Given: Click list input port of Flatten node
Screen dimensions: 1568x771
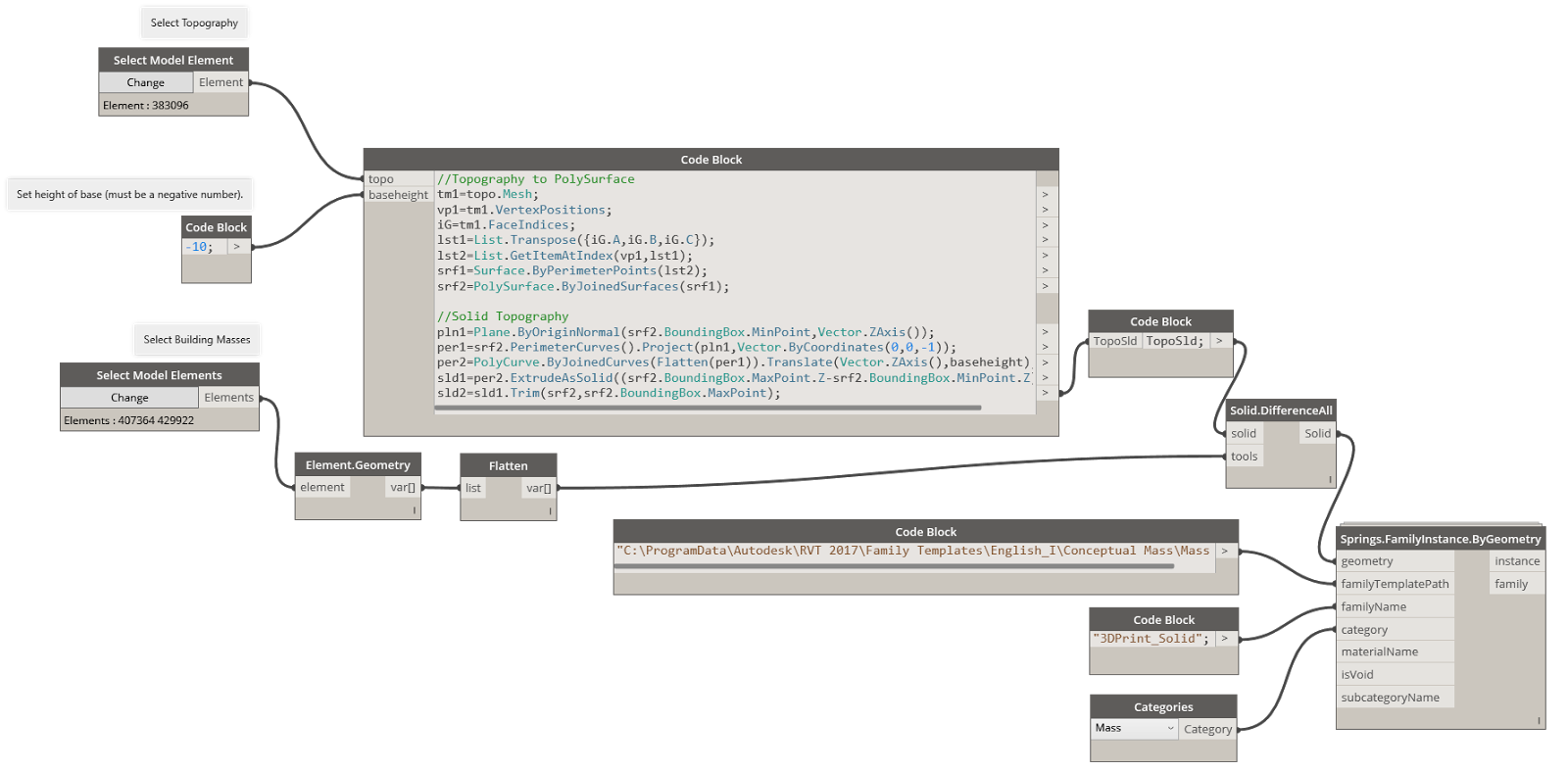Looking at the screenshot, I should pyautogui.click(x=473, y=488).
